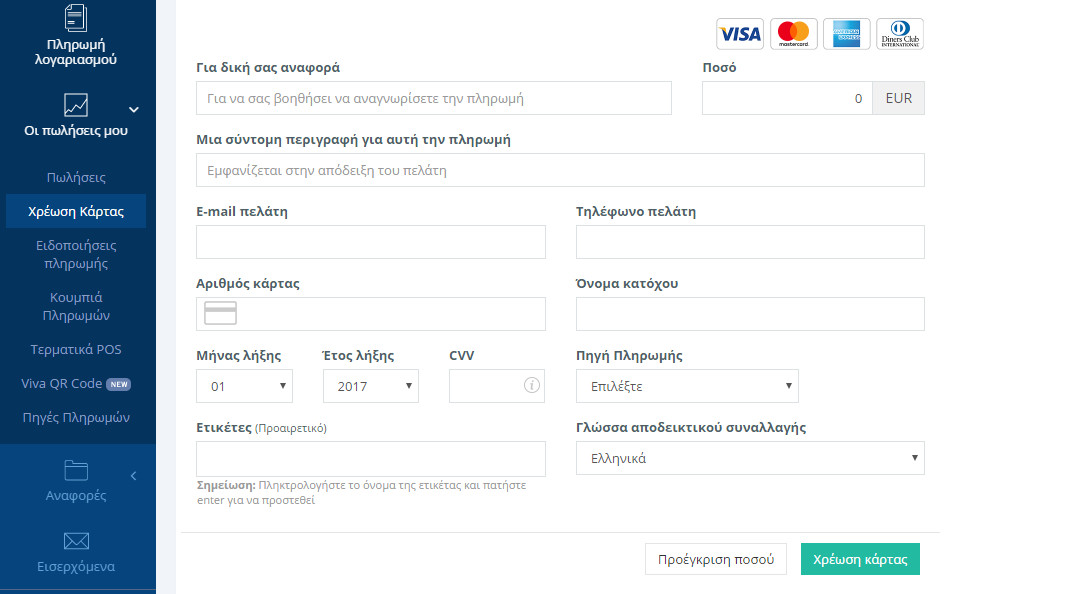The height and width of the screenshot is (594, 1083).
Task: Click the American Express logo
Action: (847, 34)
